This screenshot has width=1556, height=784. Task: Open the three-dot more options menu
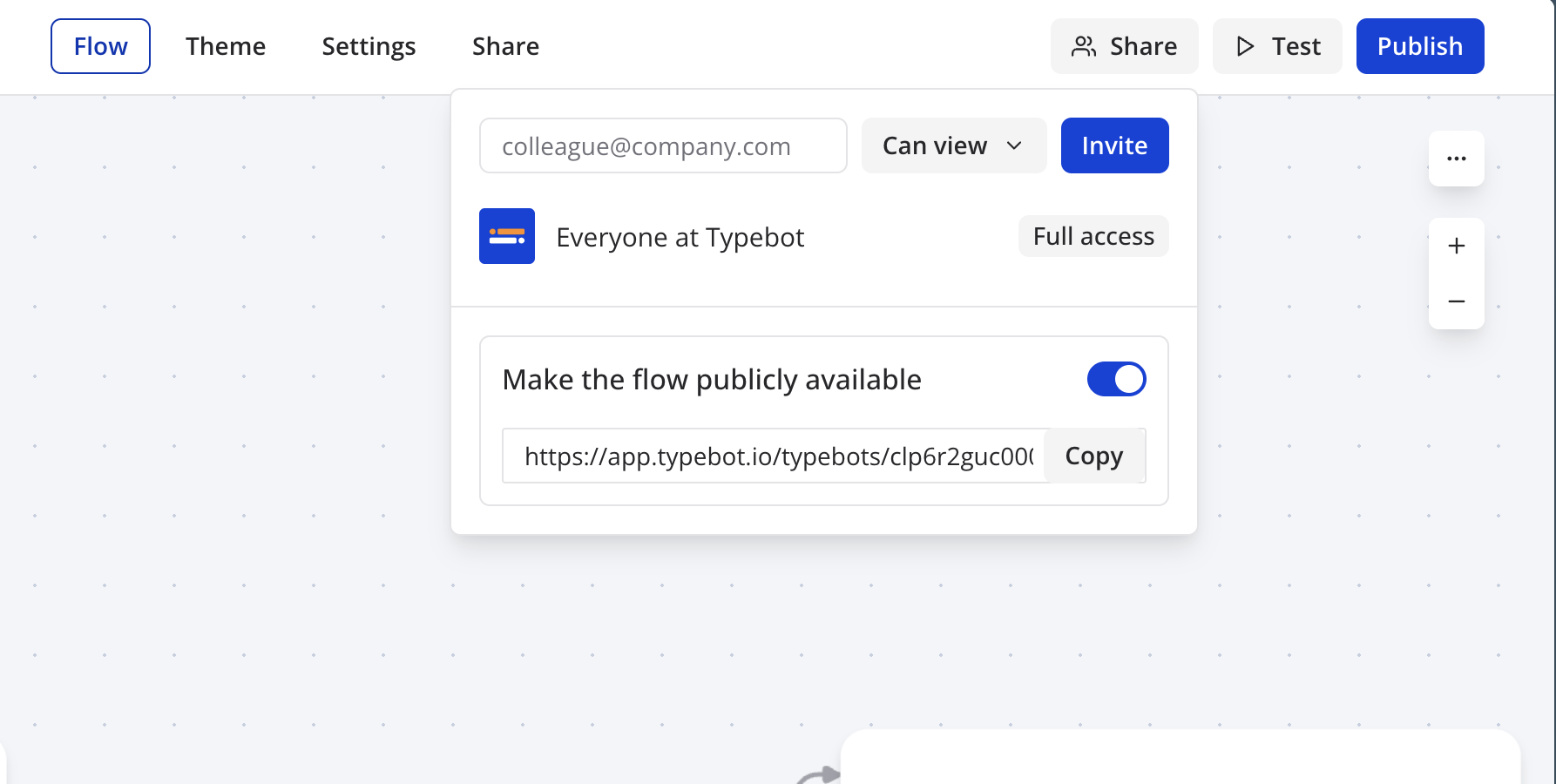click(x=1456, y=159)
